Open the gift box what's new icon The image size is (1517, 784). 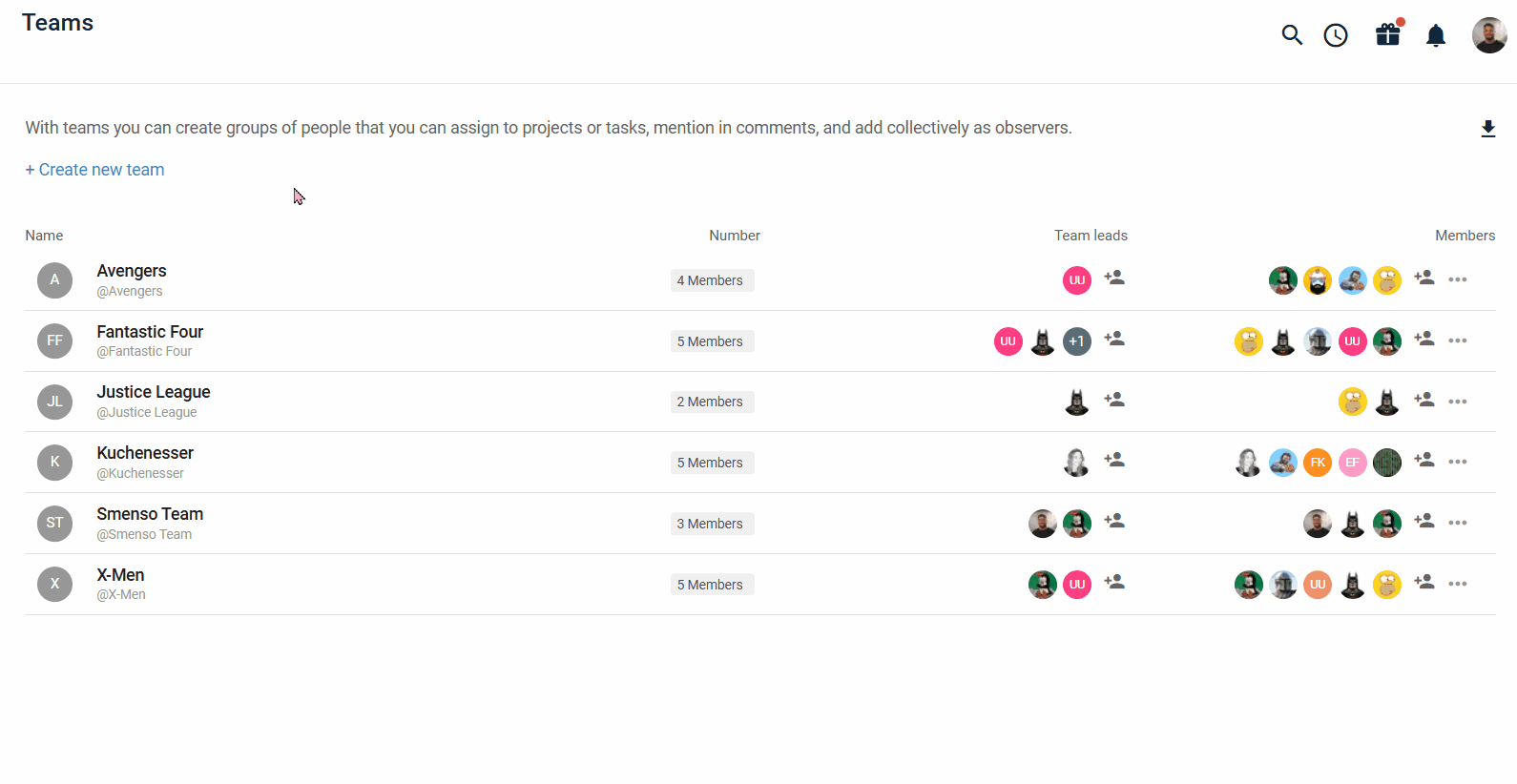pos(1387,35)
